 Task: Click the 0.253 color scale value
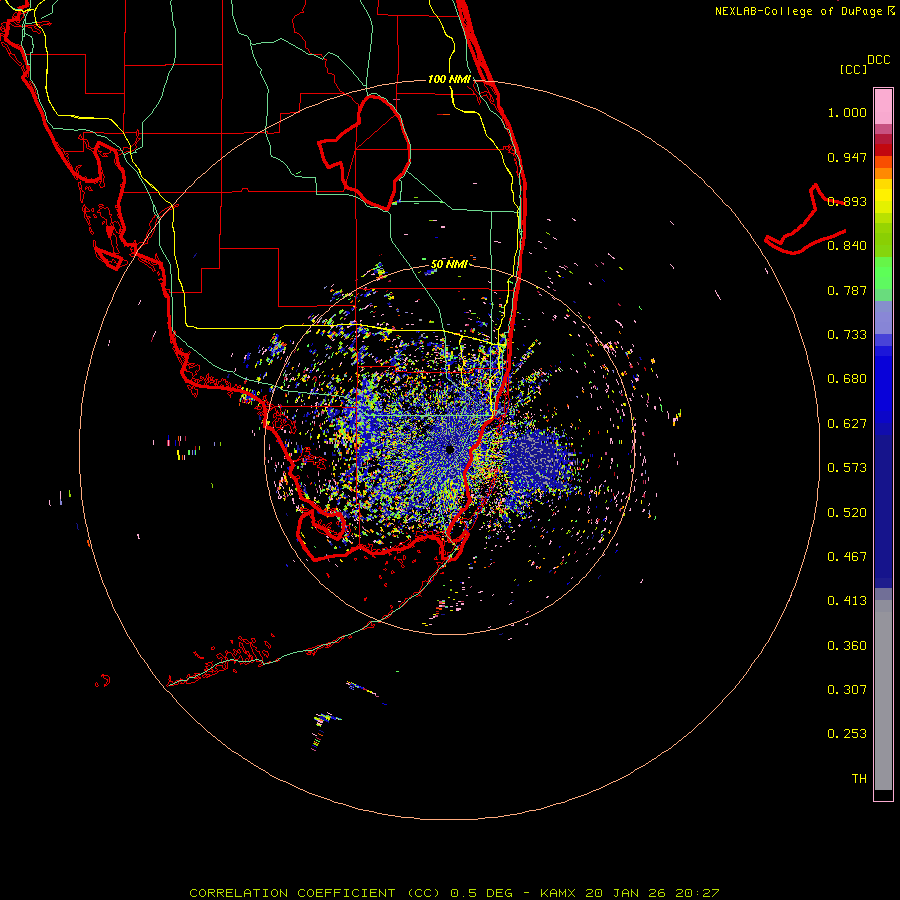847,734
